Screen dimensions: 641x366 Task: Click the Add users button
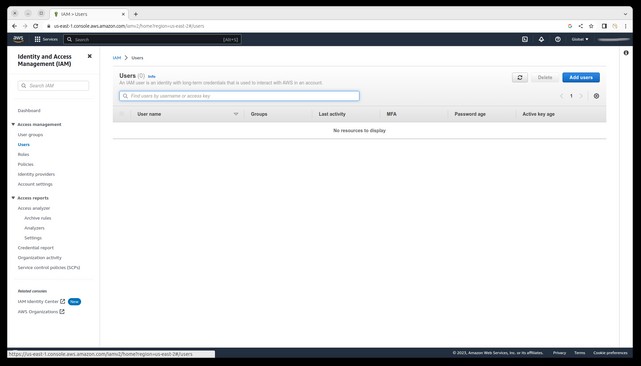click(581, 77)
